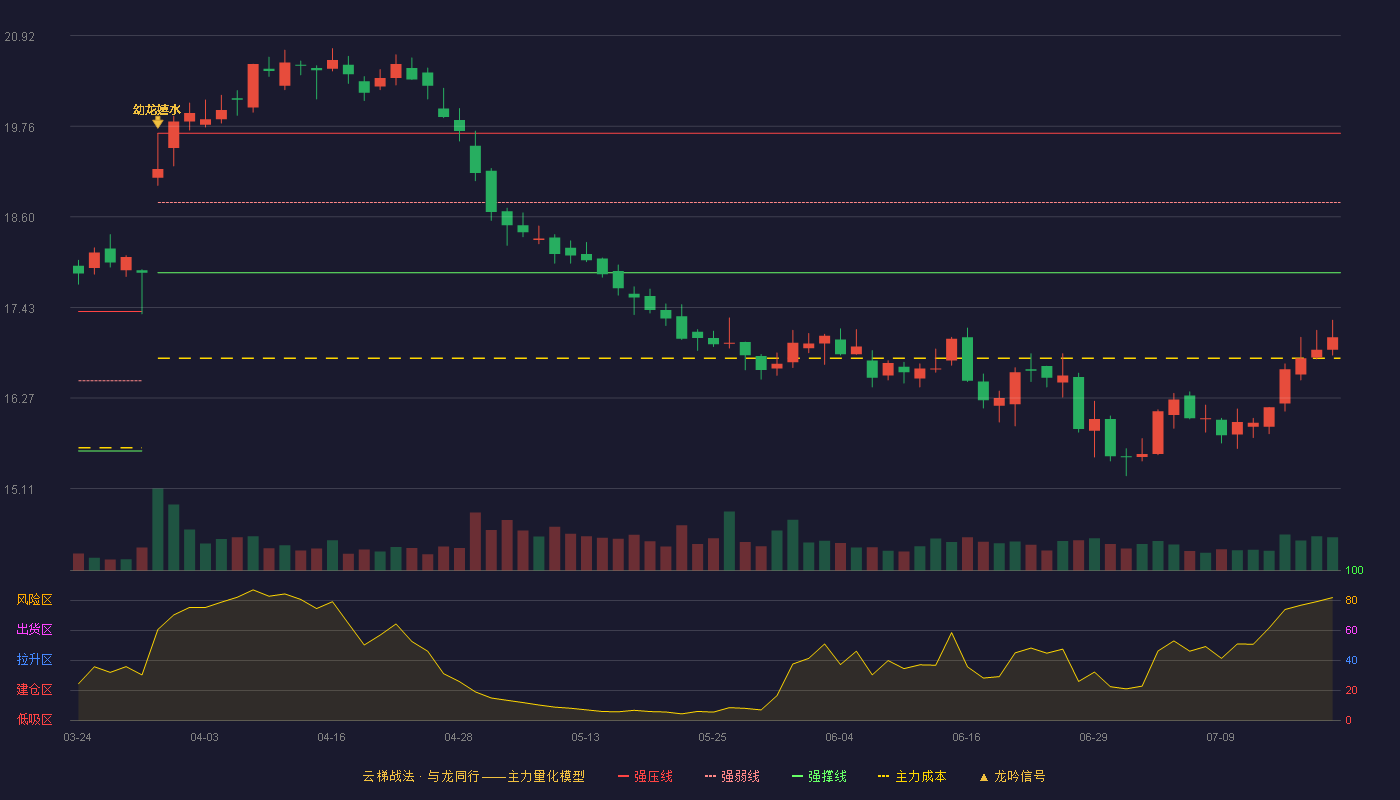Toggle the 强撑线 legend label

827,776
